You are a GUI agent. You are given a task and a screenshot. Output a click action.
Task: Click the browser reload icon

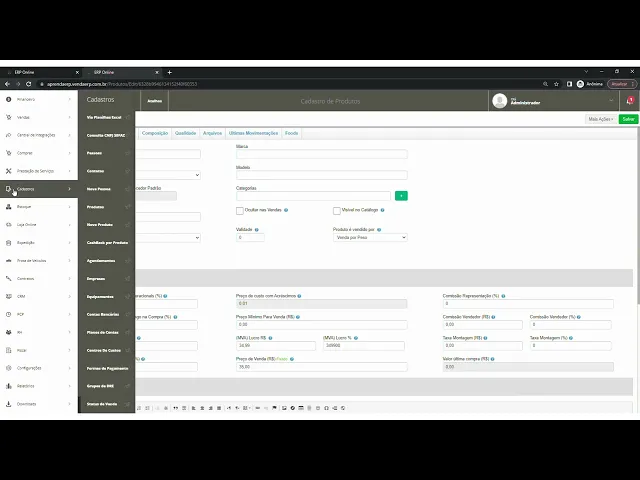29,84
